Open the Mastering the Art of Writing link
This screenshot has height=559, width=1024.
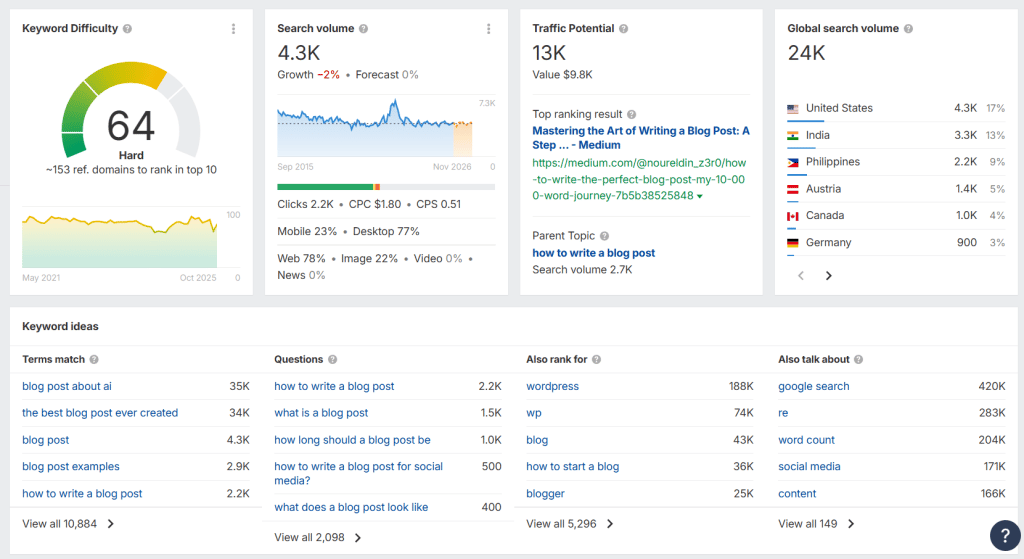[x=641, y=138]
